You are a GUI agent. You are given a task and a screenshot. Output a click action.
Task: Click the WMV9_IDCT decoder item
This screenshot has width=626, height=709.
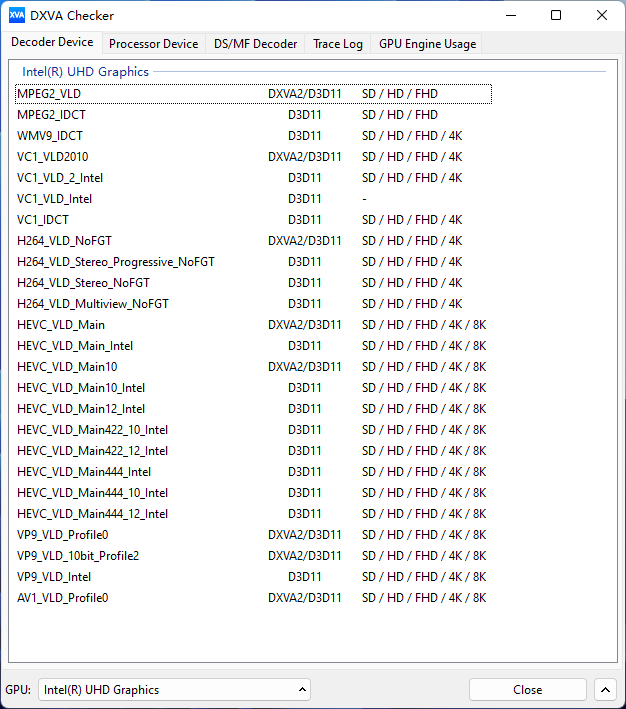coord(50,136)
